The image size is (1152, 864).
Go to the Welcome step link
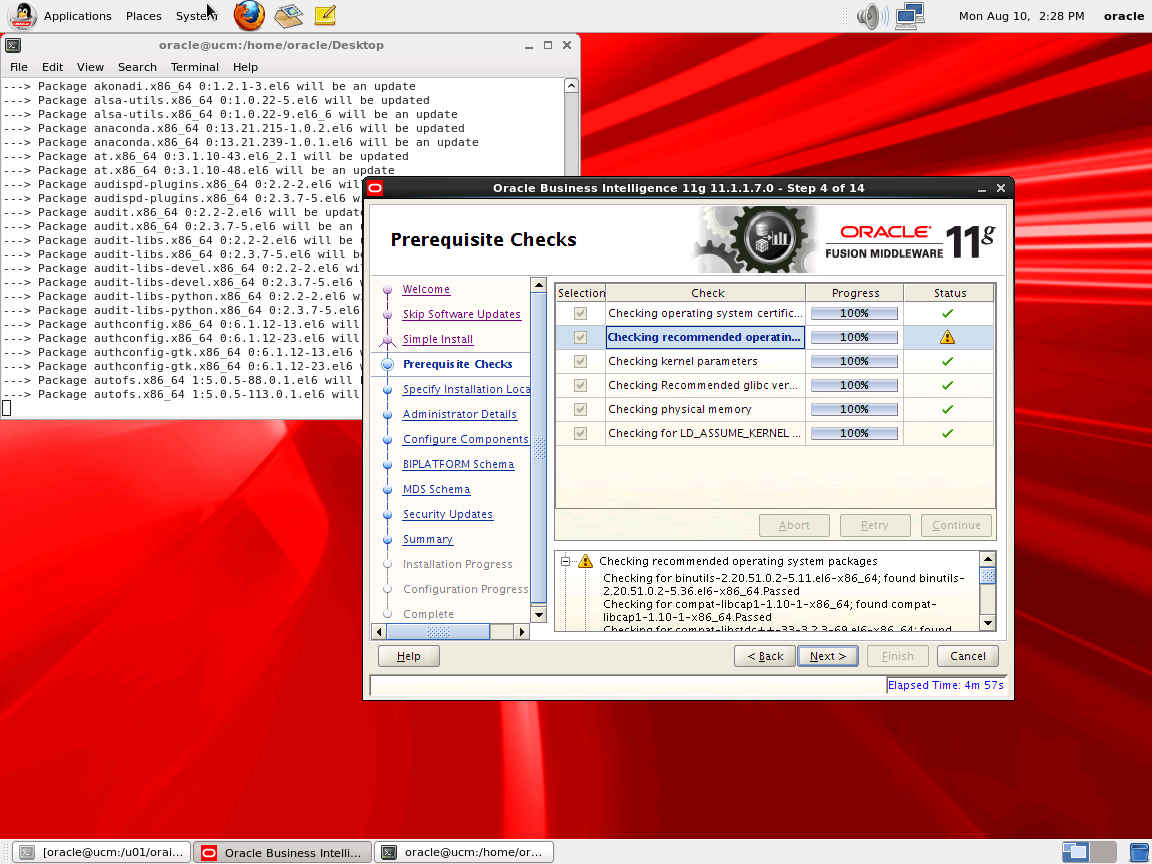coord(426,289)
